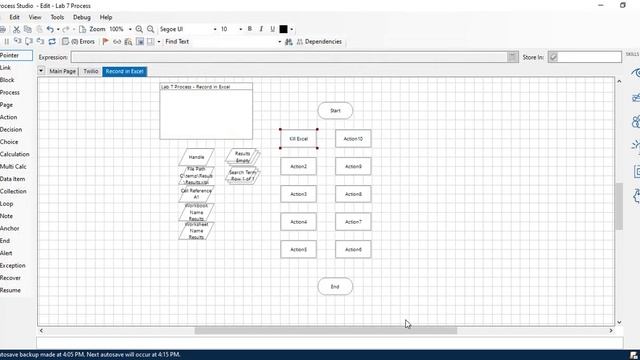The image size is (640, 360).
Task: Set a breakpoint with the red flag icon
Action: 106,42
